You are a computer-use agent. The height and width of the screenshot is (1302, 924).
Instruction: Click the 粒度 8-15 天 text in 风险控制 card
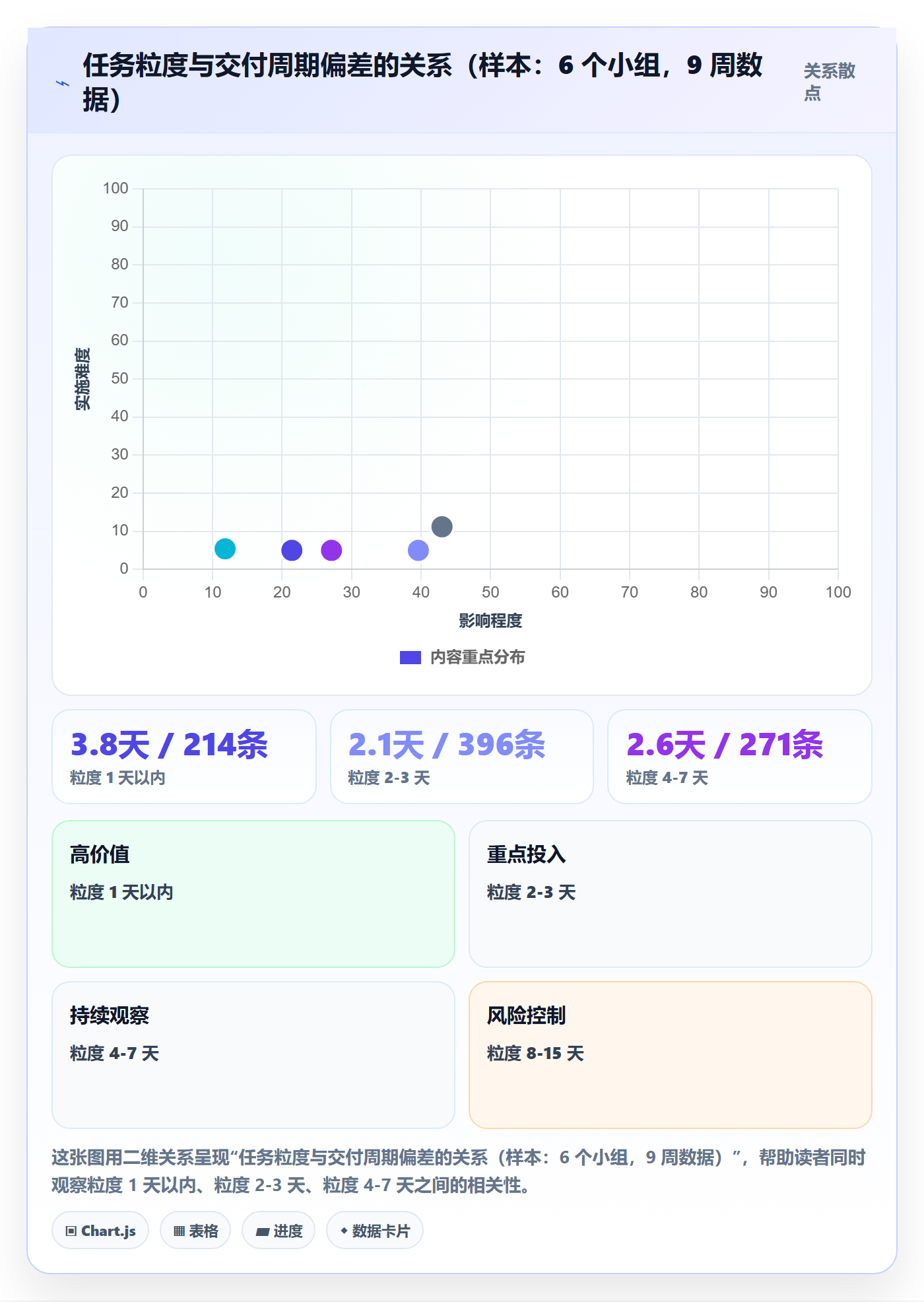click(x=535, y=1053)
